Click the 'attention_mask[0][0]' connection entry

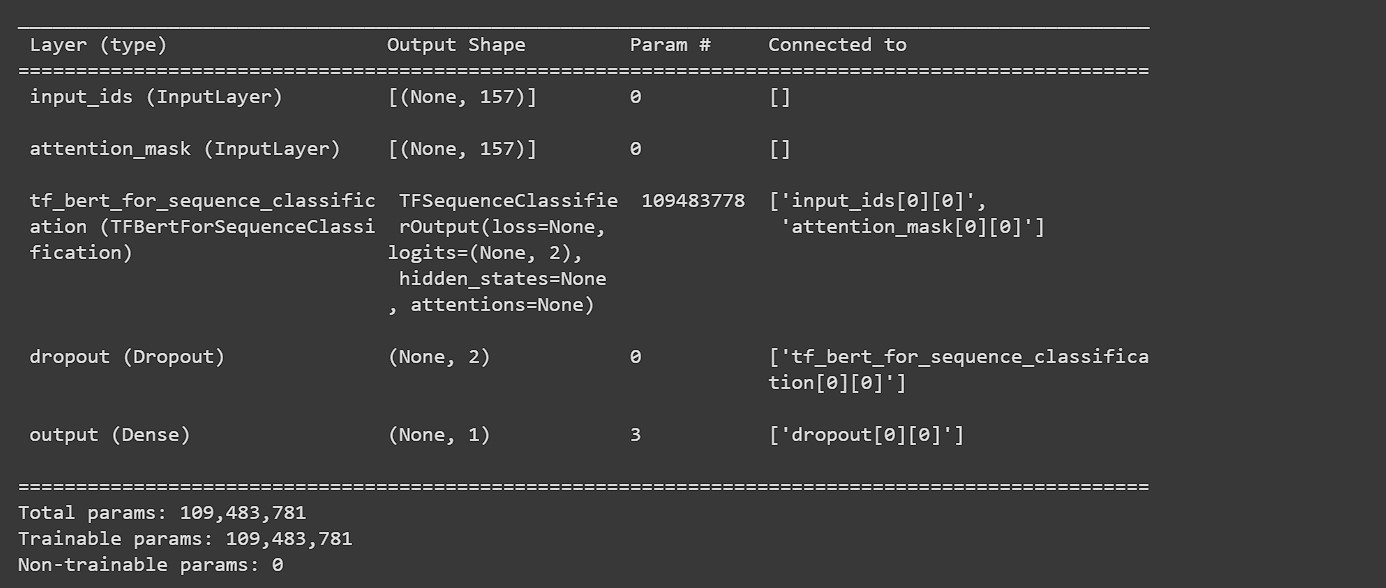[x=912, y=227]
